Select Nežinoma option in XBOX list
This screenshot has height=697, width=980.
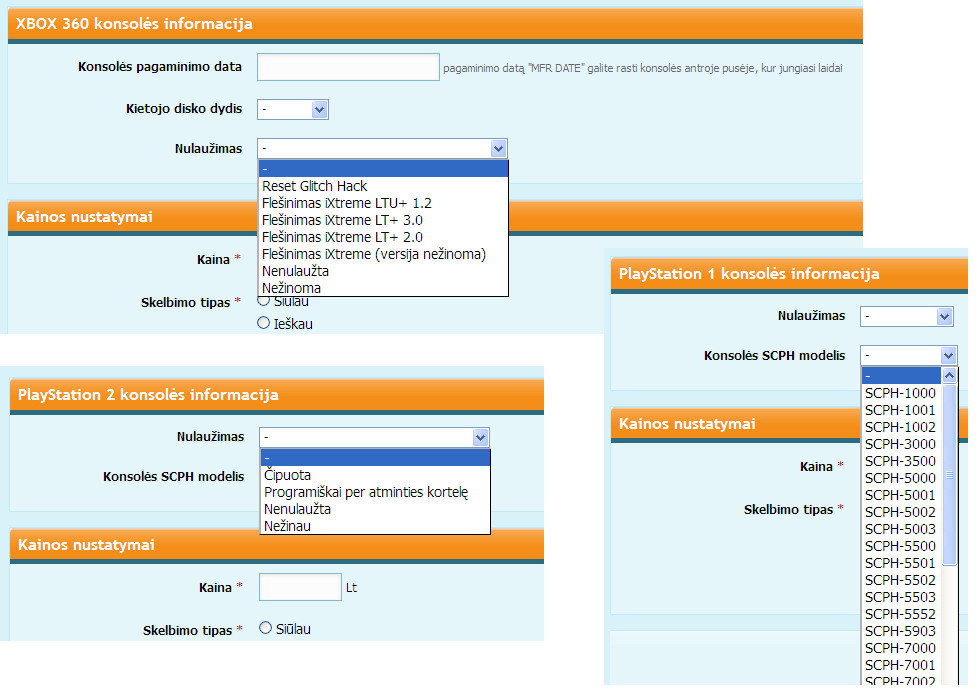click(383, 288)
